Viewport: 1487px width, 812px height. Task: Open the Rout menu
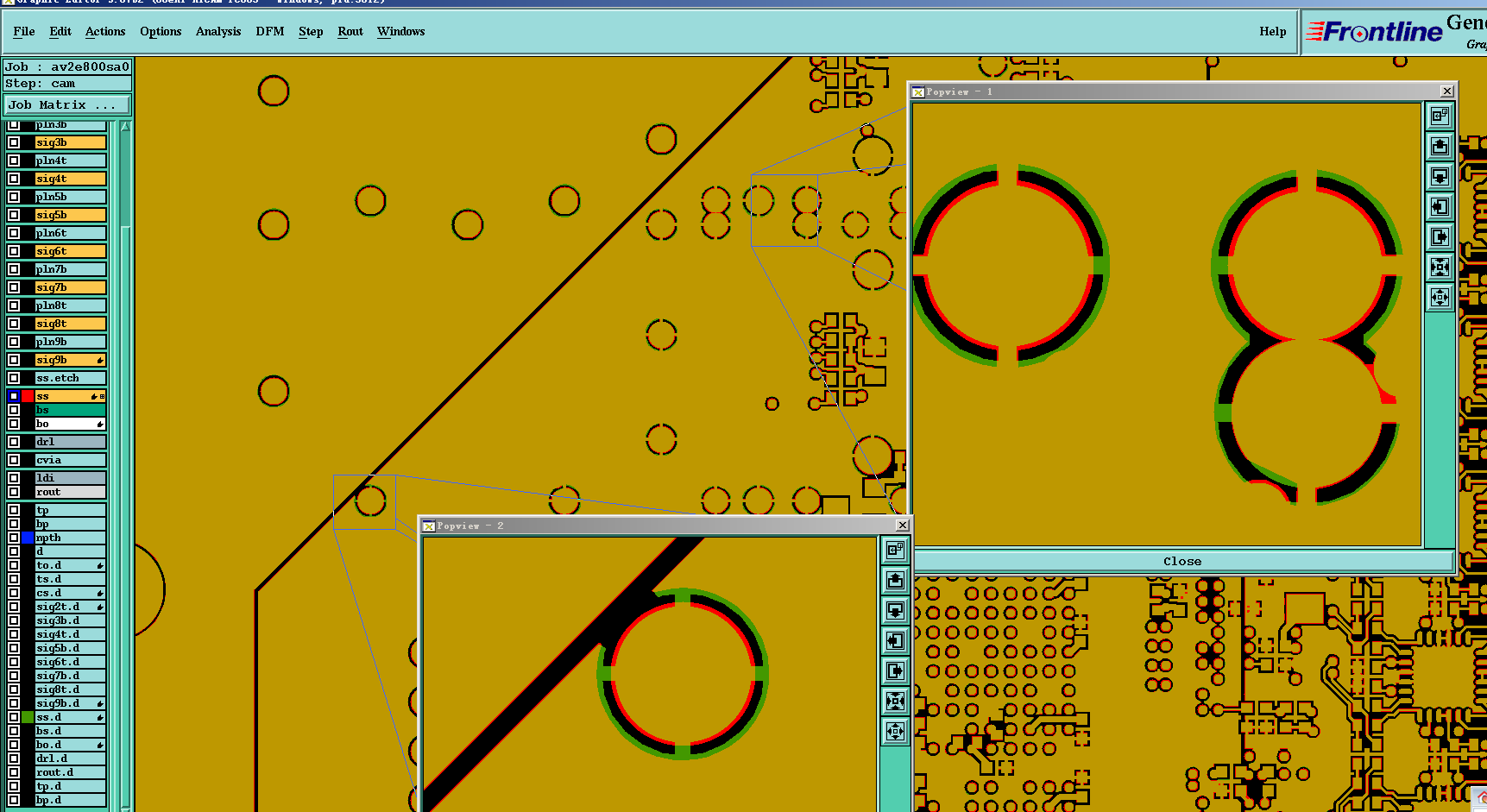(350, 32)
